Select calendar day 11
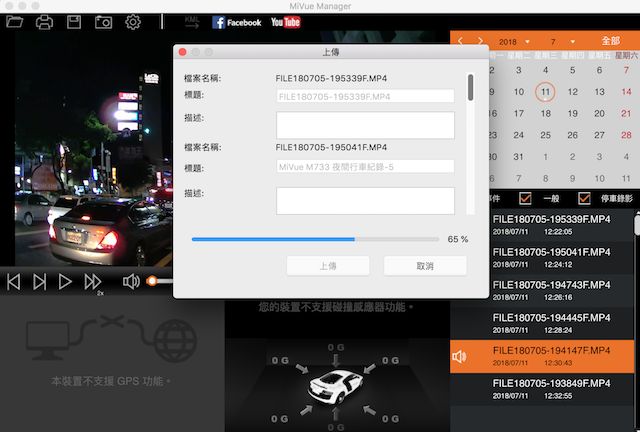Image resolution: width=640 pixels, height=432 pixels. [545, 92]
